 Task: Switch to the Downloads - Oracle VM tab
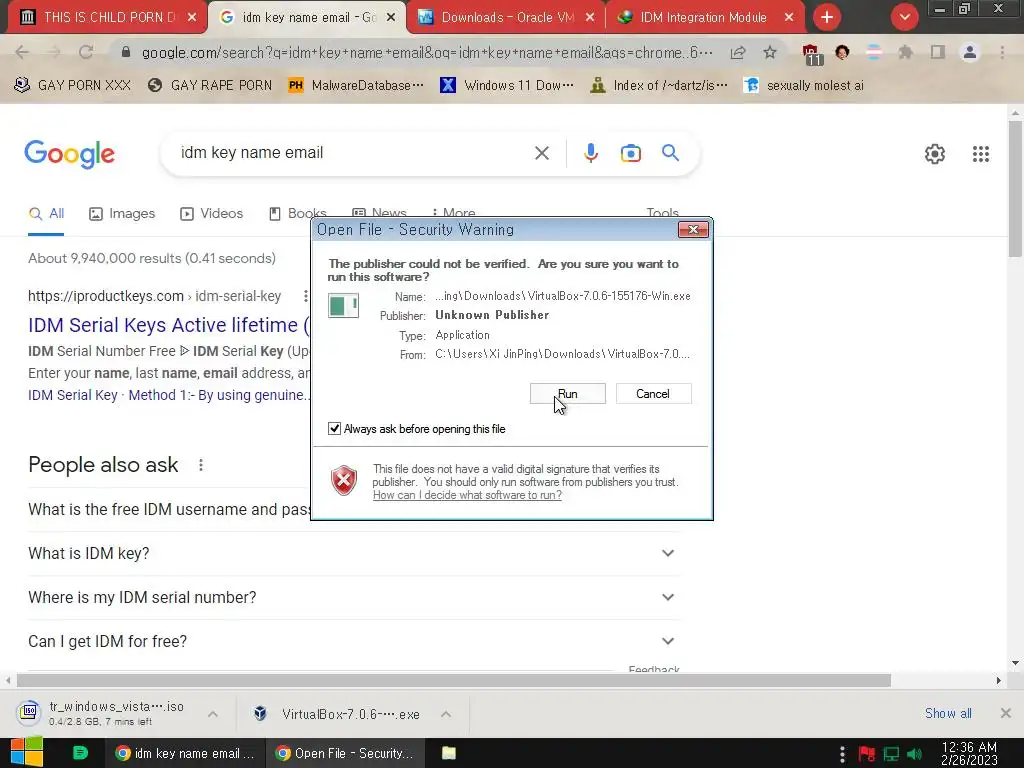506,17
